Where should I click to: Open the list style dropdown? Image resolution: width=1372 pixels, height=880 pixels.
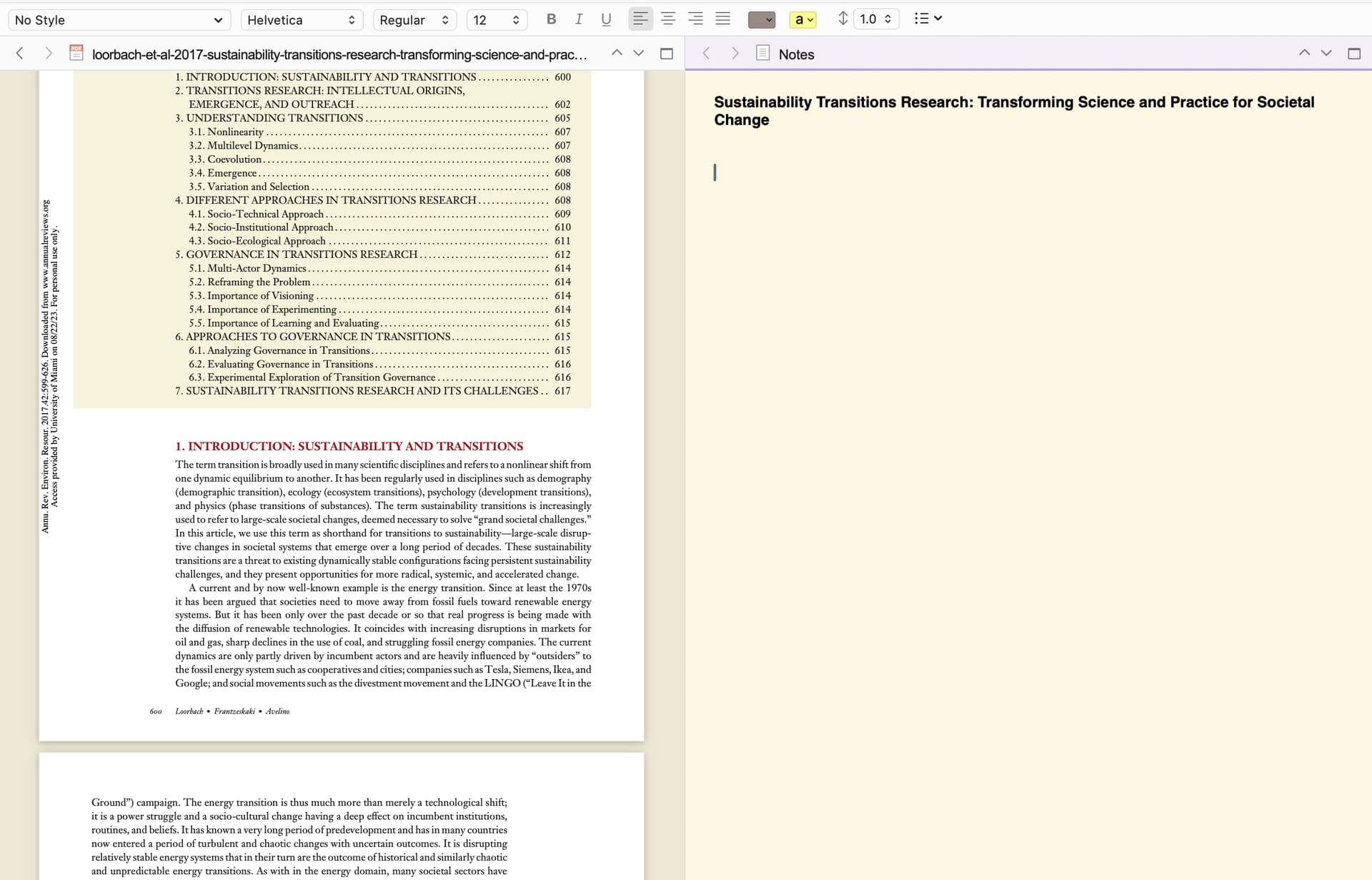928,19
